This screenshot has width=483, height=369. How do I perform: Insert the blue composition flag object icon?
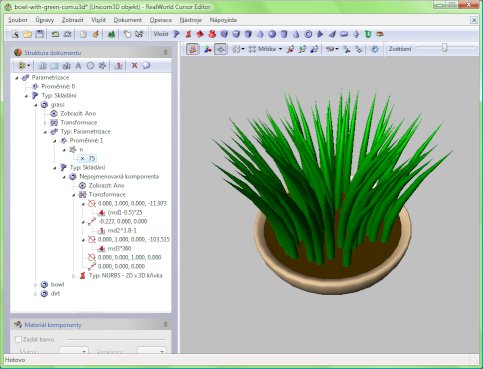click(x=176, y=34)
